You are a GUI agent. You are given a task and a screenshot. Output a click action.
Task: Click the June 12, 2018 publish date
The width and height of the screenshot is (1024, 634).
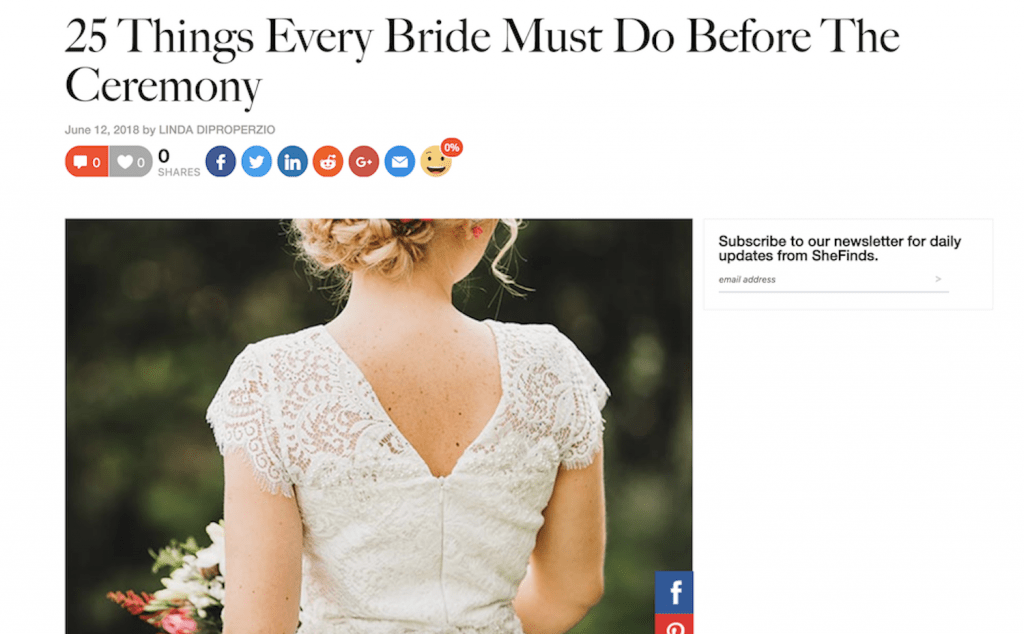coord(102,130)
